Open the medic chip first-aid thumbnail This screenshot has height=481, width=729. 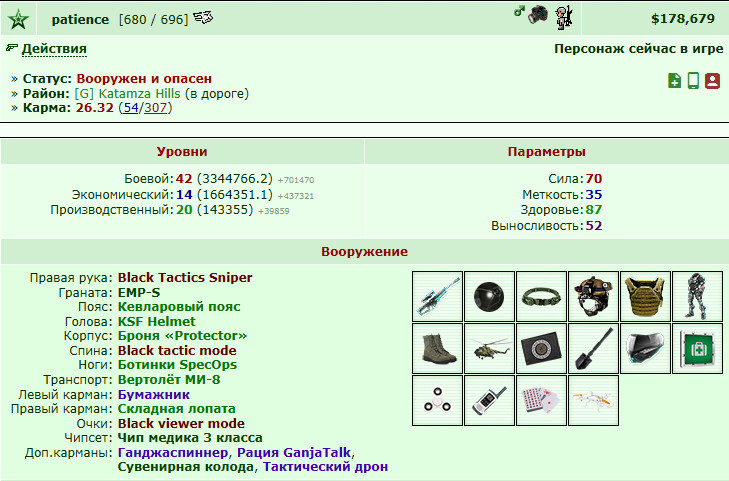[x=697, y=349]
